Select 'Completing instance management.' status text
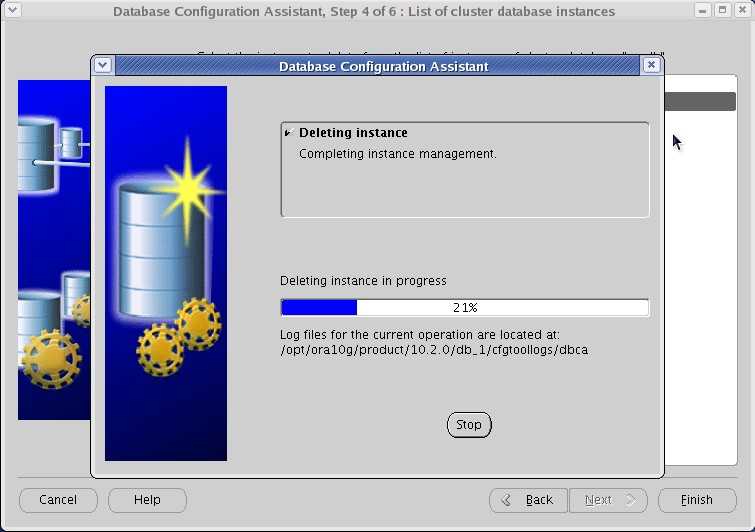The image size is (755, 532). 398,154
